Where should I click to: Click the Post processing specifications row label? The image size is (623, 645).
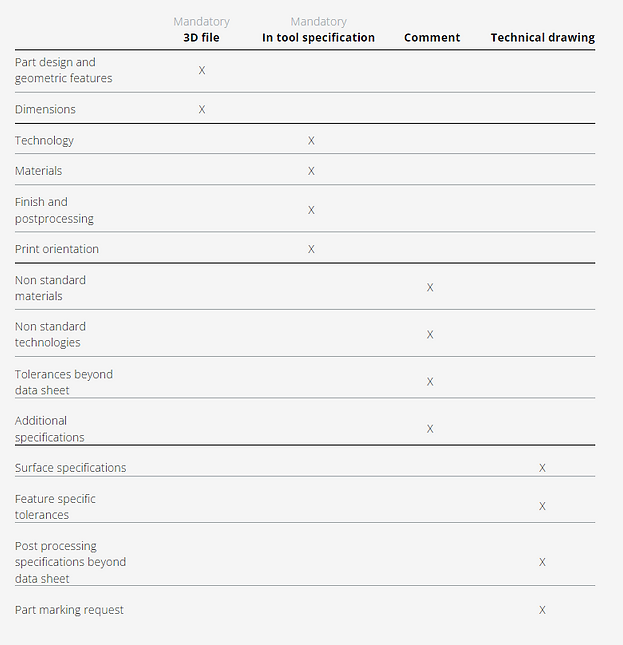pyautogui.click(x=70, y=562)
